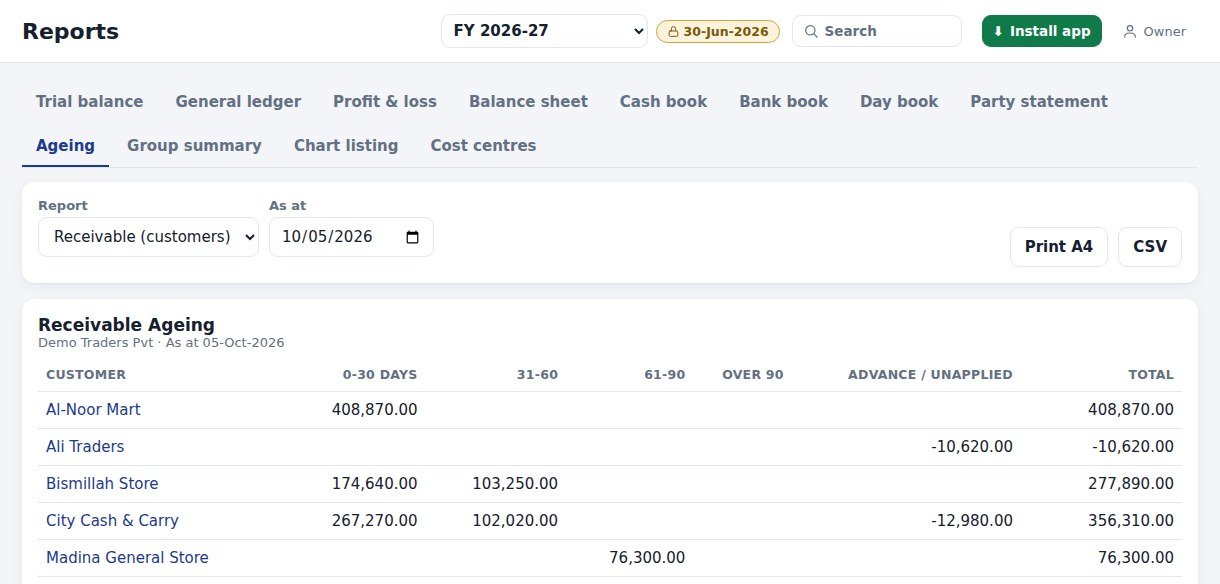
Task: Open the City Cash & Carry link
Action: pos(112,520)
